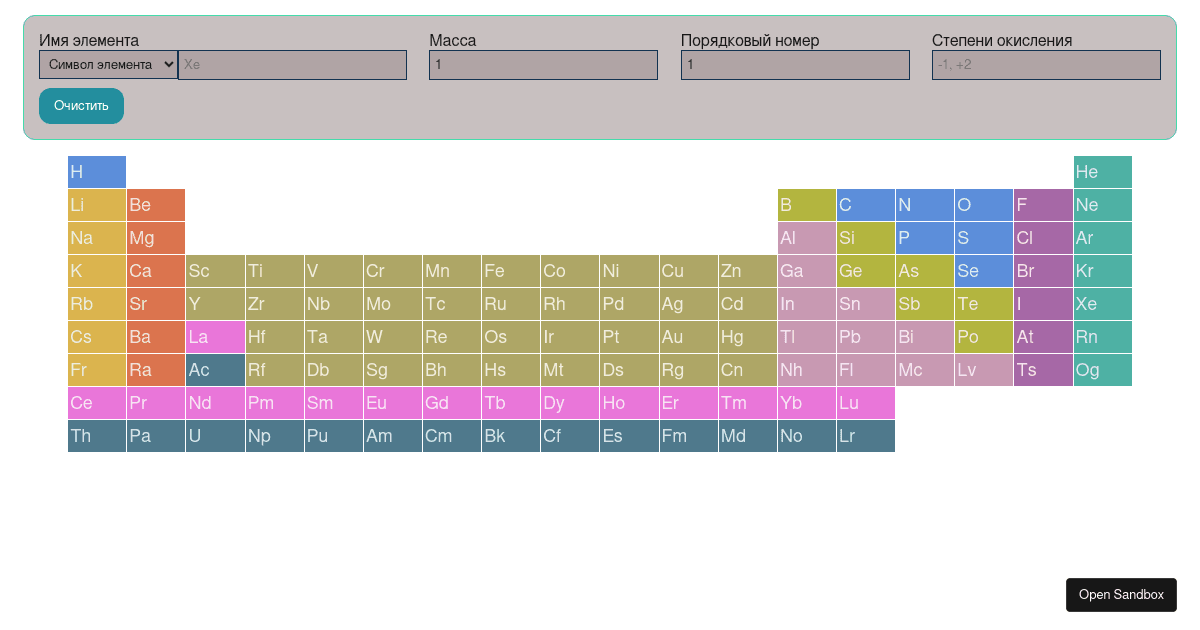Screen dimensions: 1200x630
Task: Select oxygen (O) element cell
Action: pyautogui.click(x=984, y=204)
